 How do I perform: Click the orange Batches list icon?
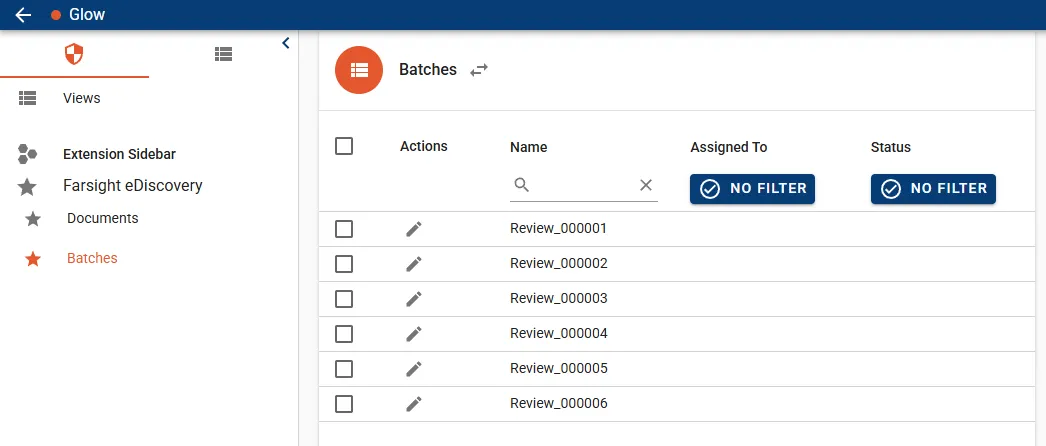359,70
